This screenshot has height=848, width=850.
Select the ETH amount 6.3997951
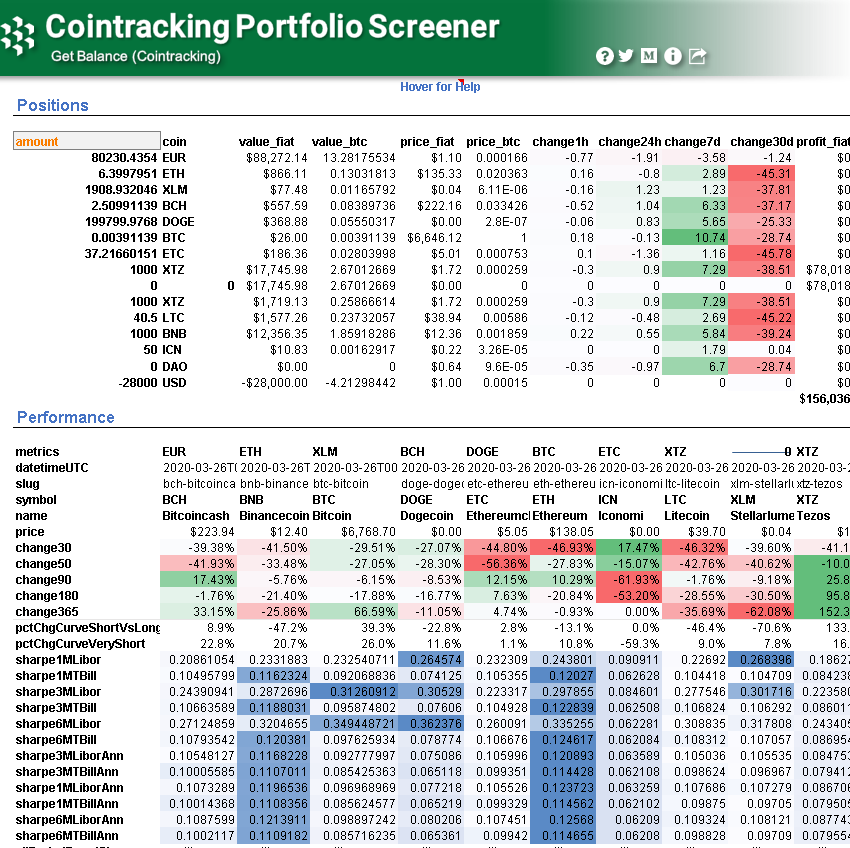click(127, 174)
